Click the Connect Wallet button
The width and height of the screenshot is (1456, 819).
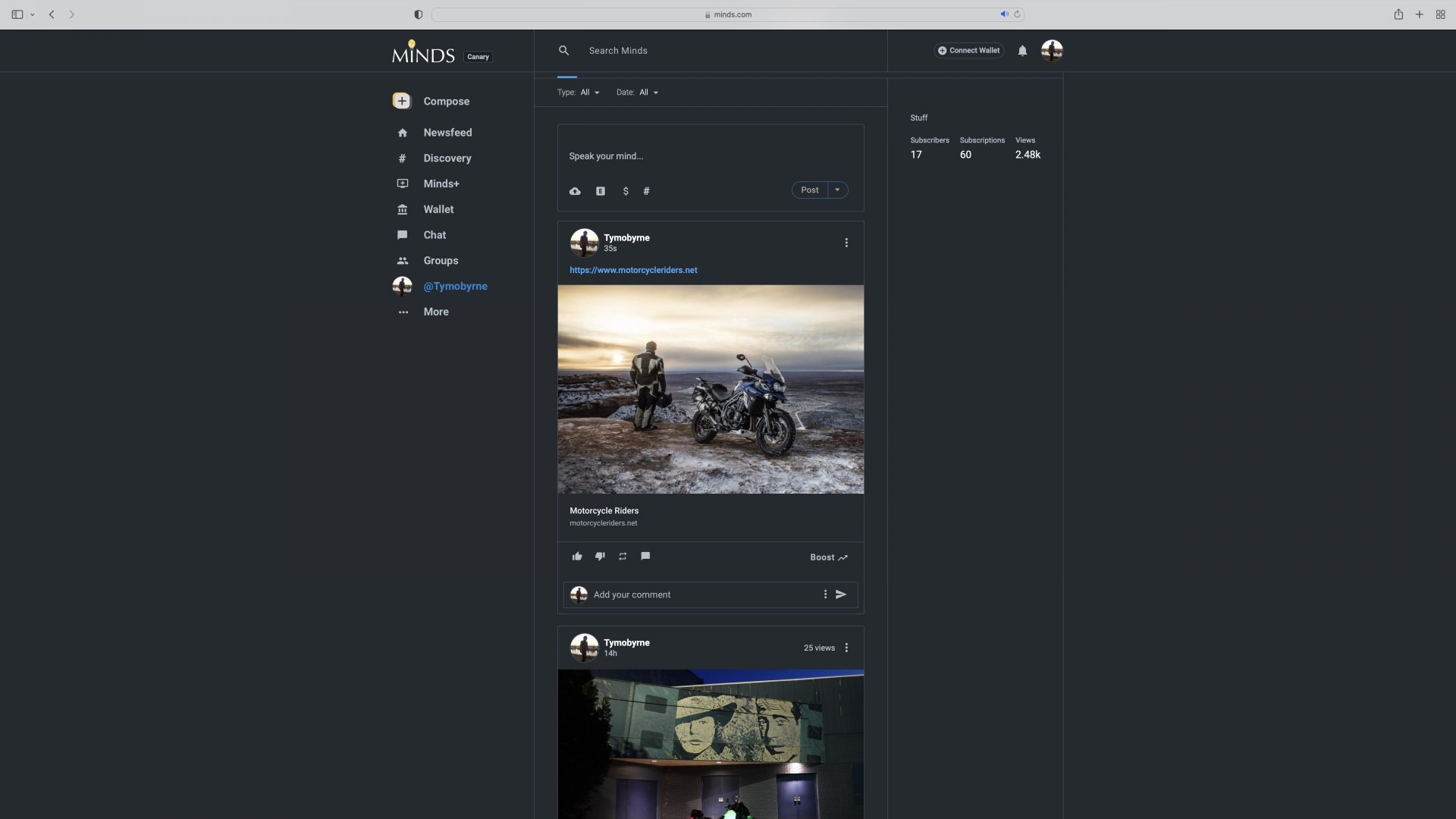968,51
